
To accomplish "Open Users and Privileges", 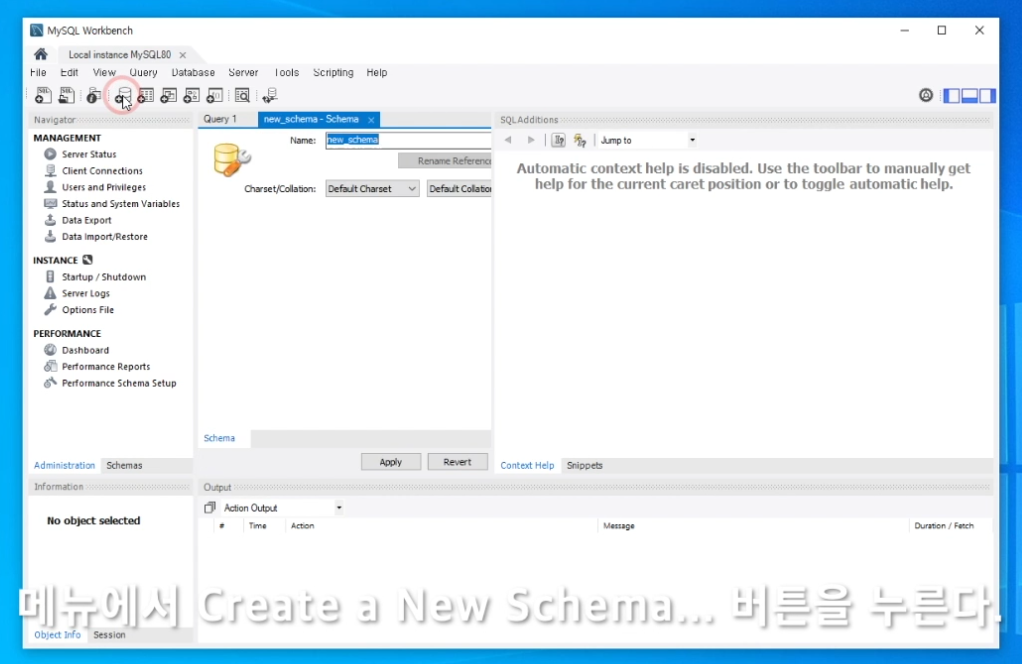I will click(x=104, y=187).
